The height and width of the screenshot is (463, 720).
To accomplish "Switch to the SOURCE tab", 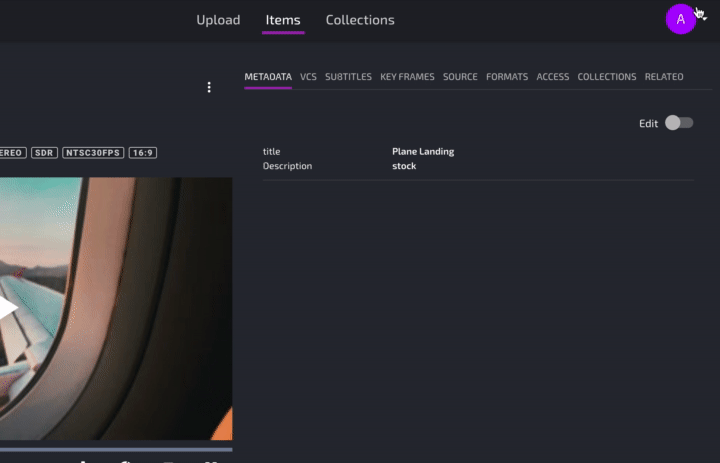I will (x=460, y=77).
